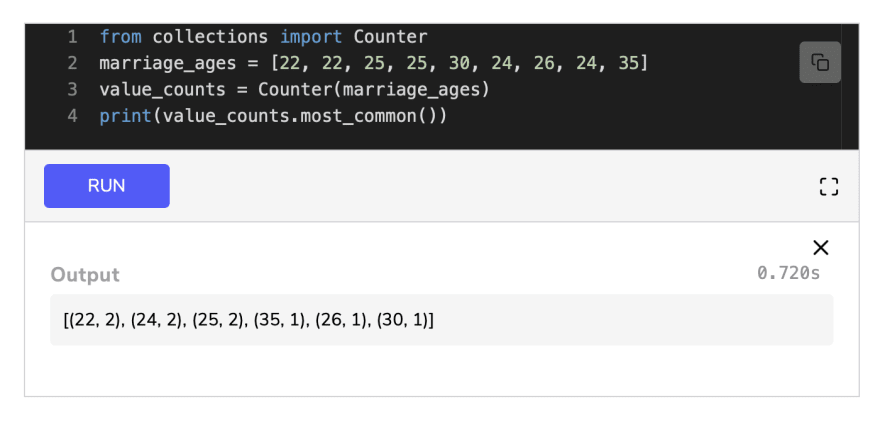Viewport: 880px width, 421px height.
Task: Place cursor on the 'import' keyword
Action: 311,37
